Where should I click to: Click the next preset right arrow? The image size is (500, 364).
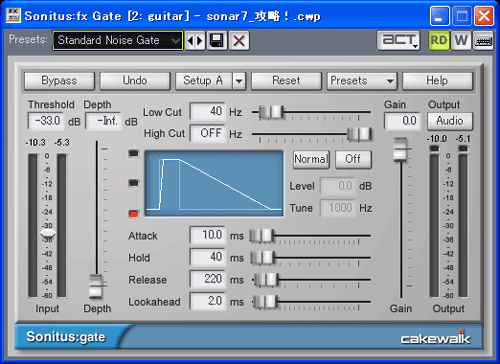coord(200,41)
